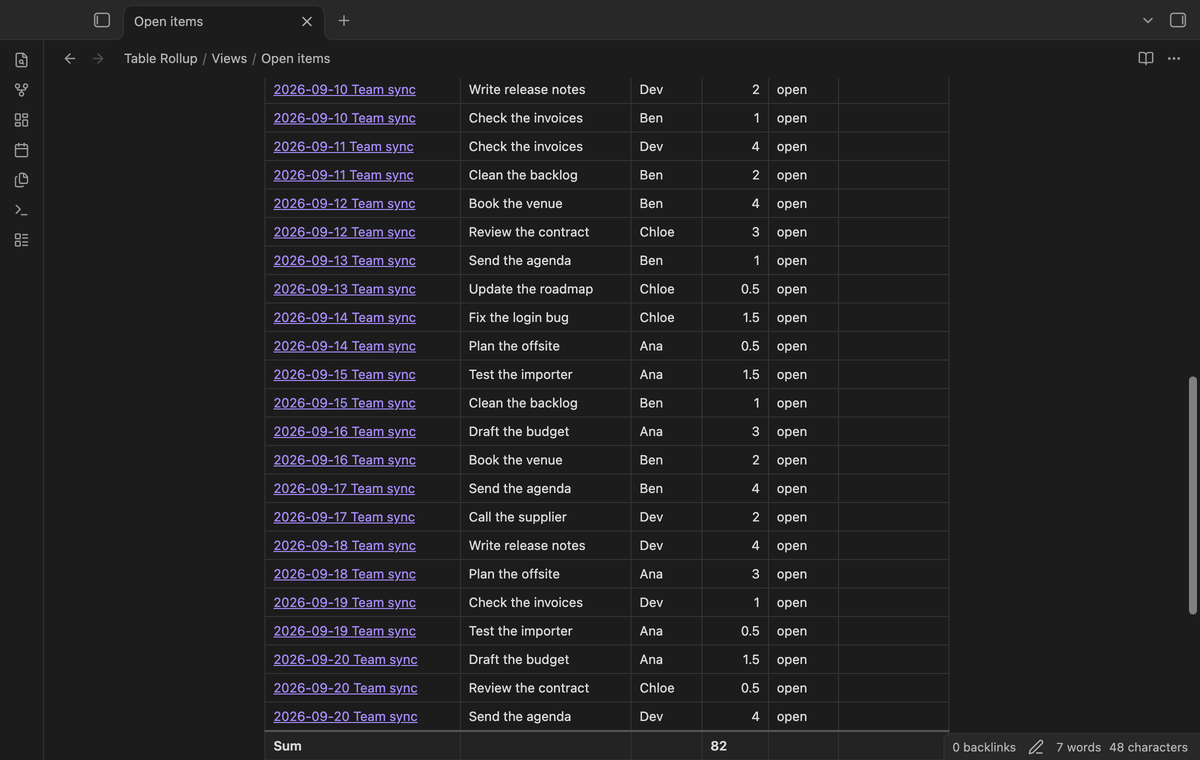The image size is (1200, 760).
Task: Open the command palette ribbon icon
Action: (21, 210)
